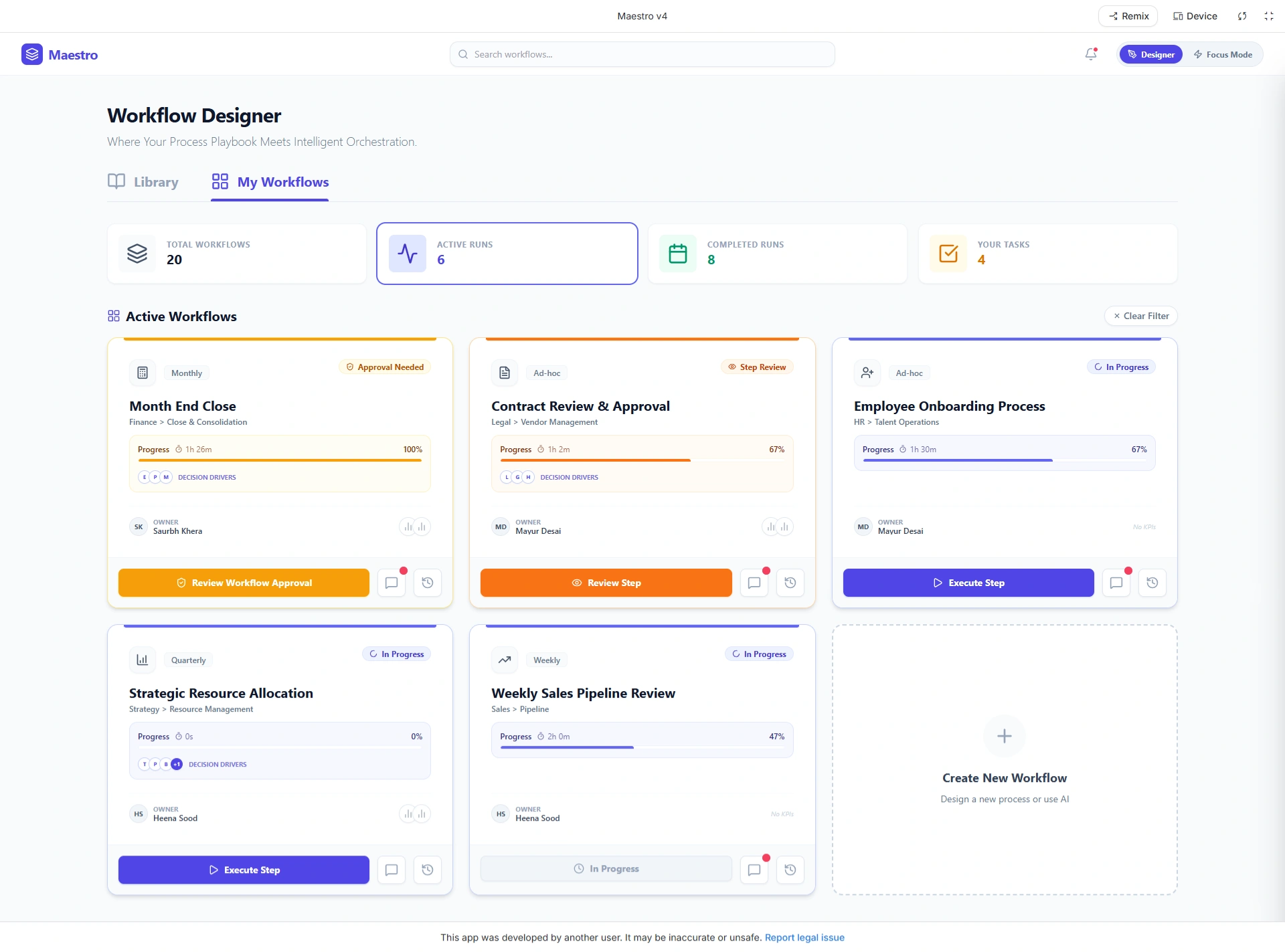Click the notification bell icon

pyautogui.click(x=1091, y=54)
